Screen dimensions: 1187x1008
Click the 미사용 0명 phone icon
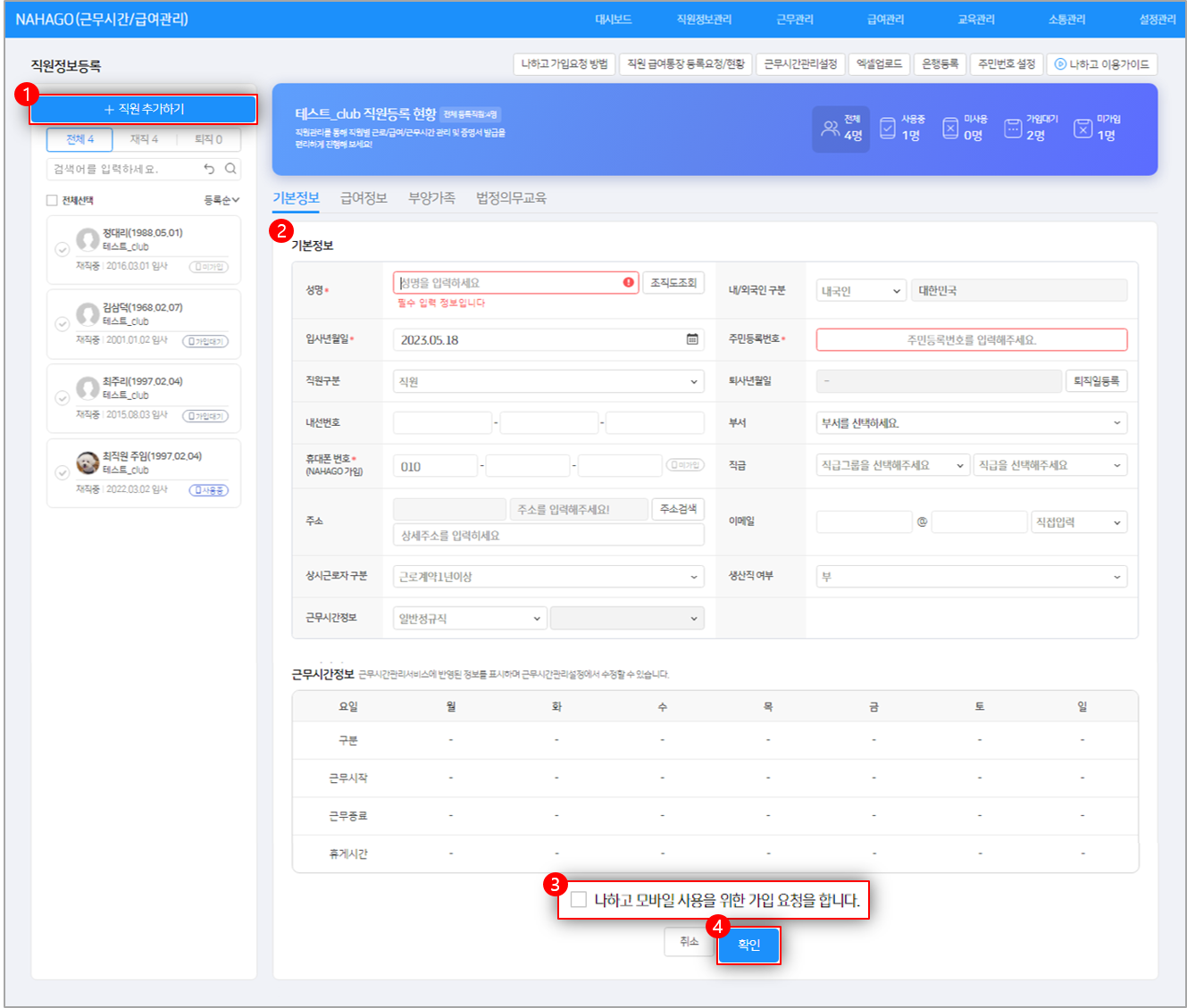click(950, 129)
